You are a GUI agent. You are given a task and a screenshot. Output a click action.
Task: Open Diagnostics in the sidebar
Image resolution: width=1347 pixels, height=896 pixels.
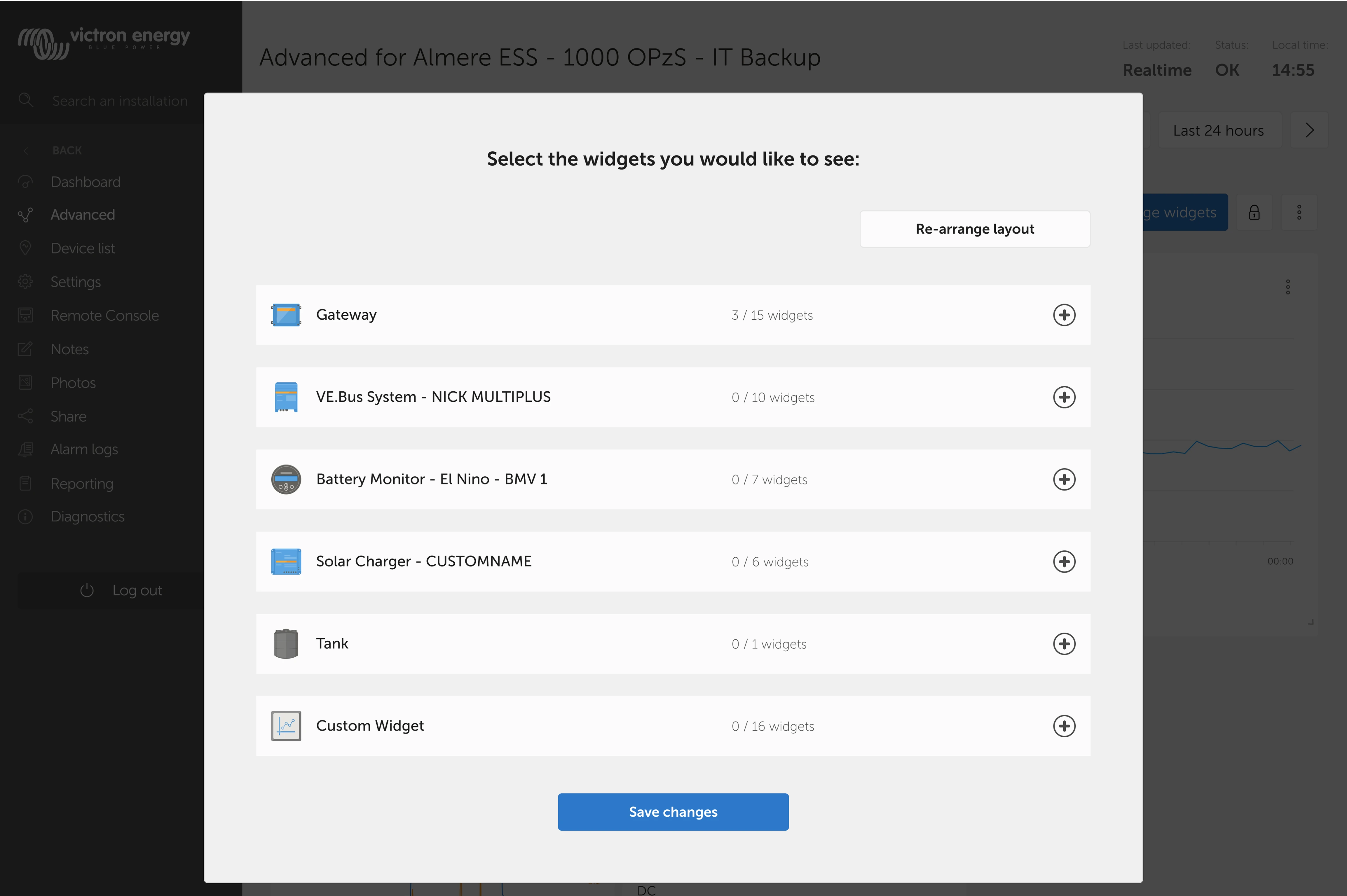[x=88, y=517]
